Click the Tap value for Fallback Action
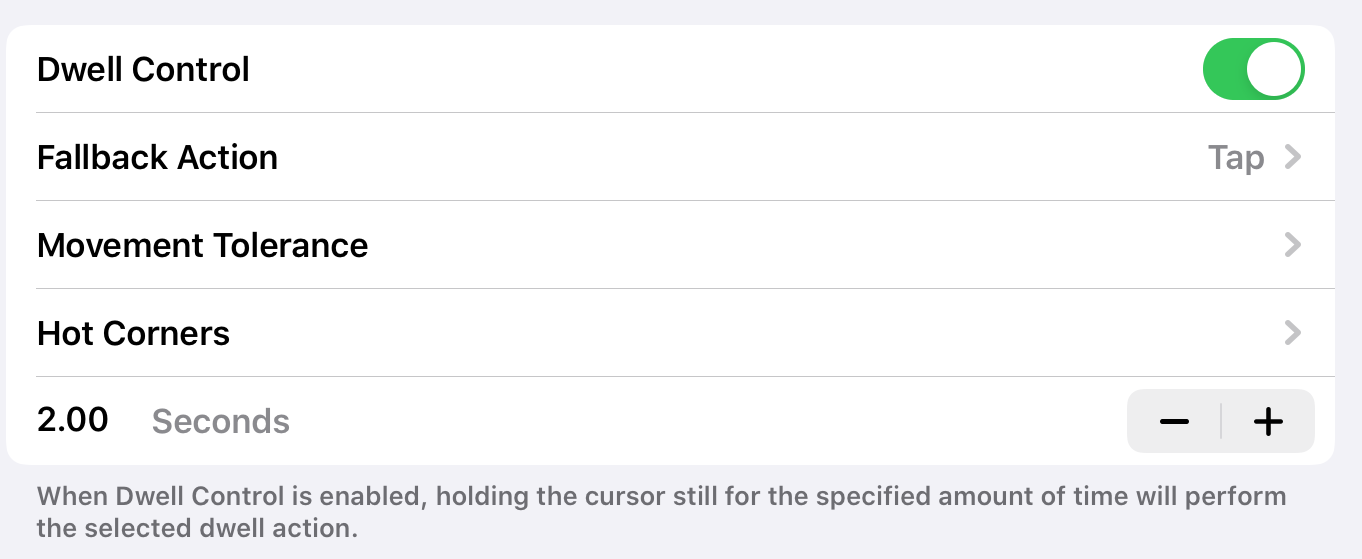This screenshot has width=1362, height=559. coord(1236,158)
